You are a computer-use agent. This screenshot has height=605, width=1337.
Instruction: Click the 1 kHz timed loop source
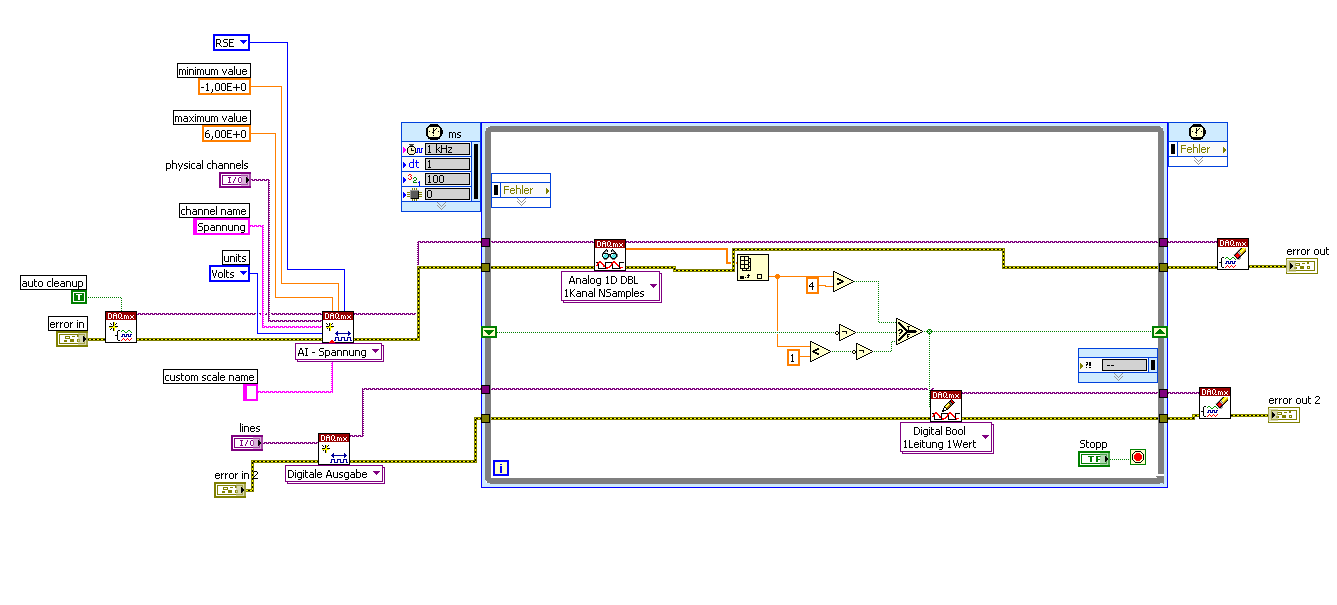pyautogui.click(x=447, y=148)
